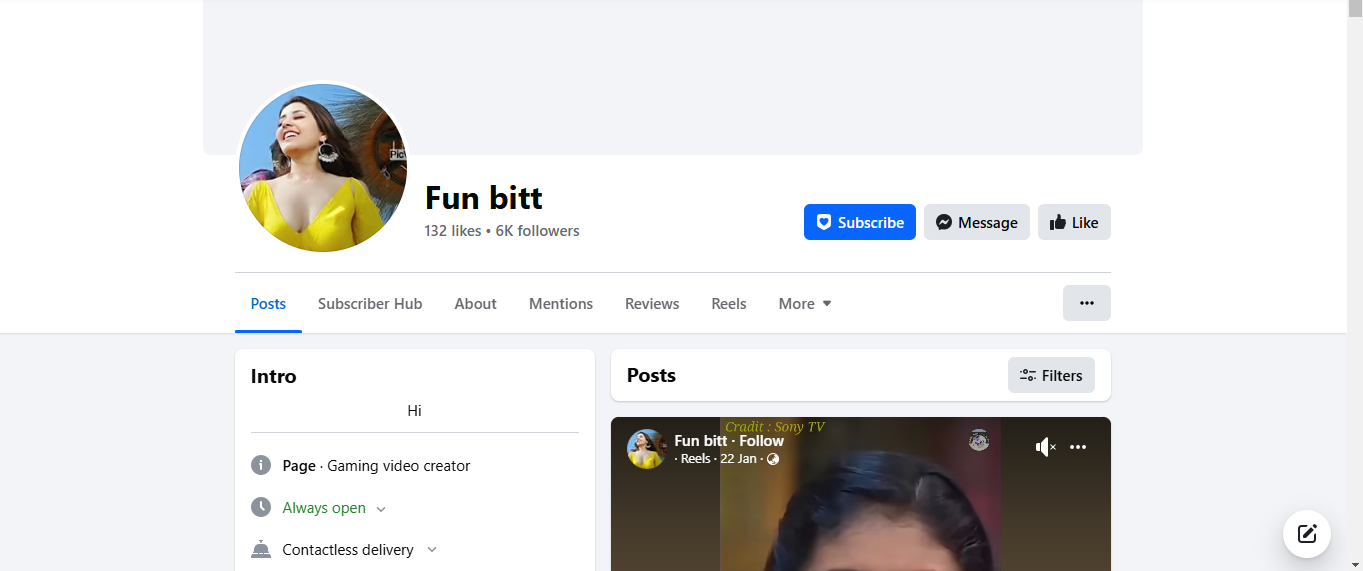The width and height of the screenshot is (1363, 571).
Task: Open the Mentions tab
Action: tap(561, 304)
